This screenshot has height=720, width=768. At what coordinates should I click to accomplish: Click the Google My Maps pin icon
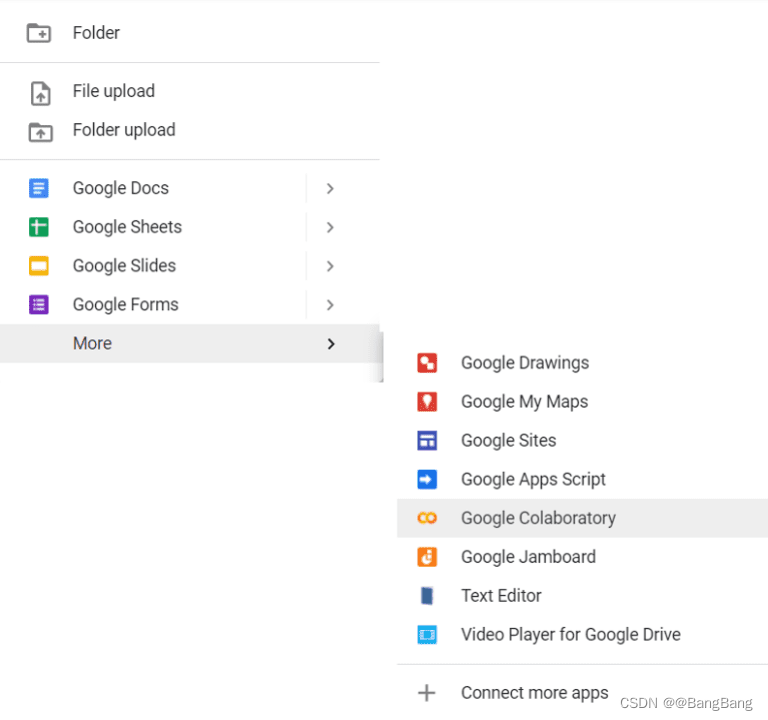click(427, 402)
